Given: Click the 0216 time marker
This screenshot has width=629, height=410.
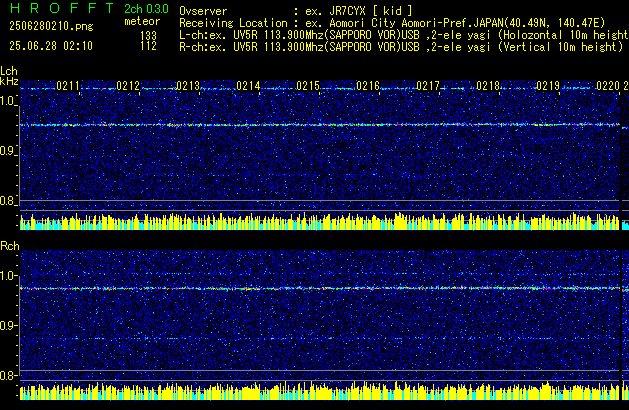Looking at the screenshot, I should coord(368,86).
